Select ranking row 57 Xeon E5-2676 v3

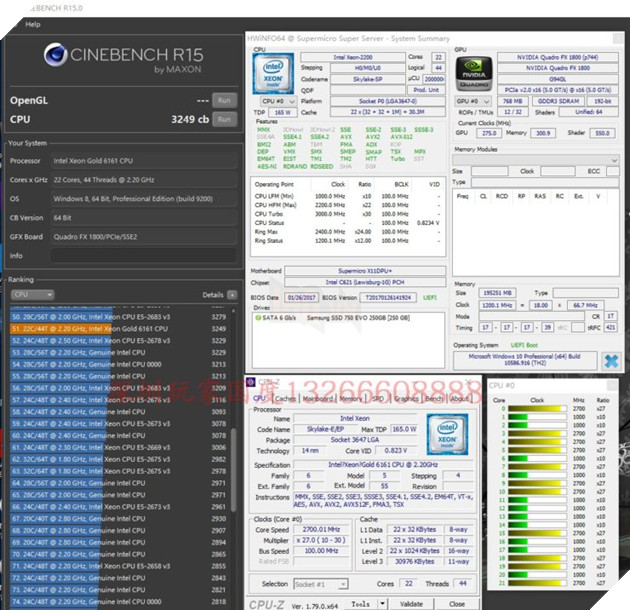coord(119,400)
